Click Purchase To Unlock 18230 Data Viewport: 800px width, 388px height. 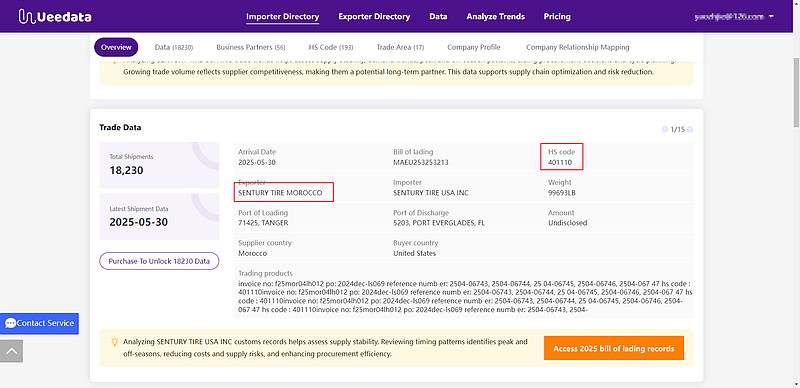click(159, 261)
